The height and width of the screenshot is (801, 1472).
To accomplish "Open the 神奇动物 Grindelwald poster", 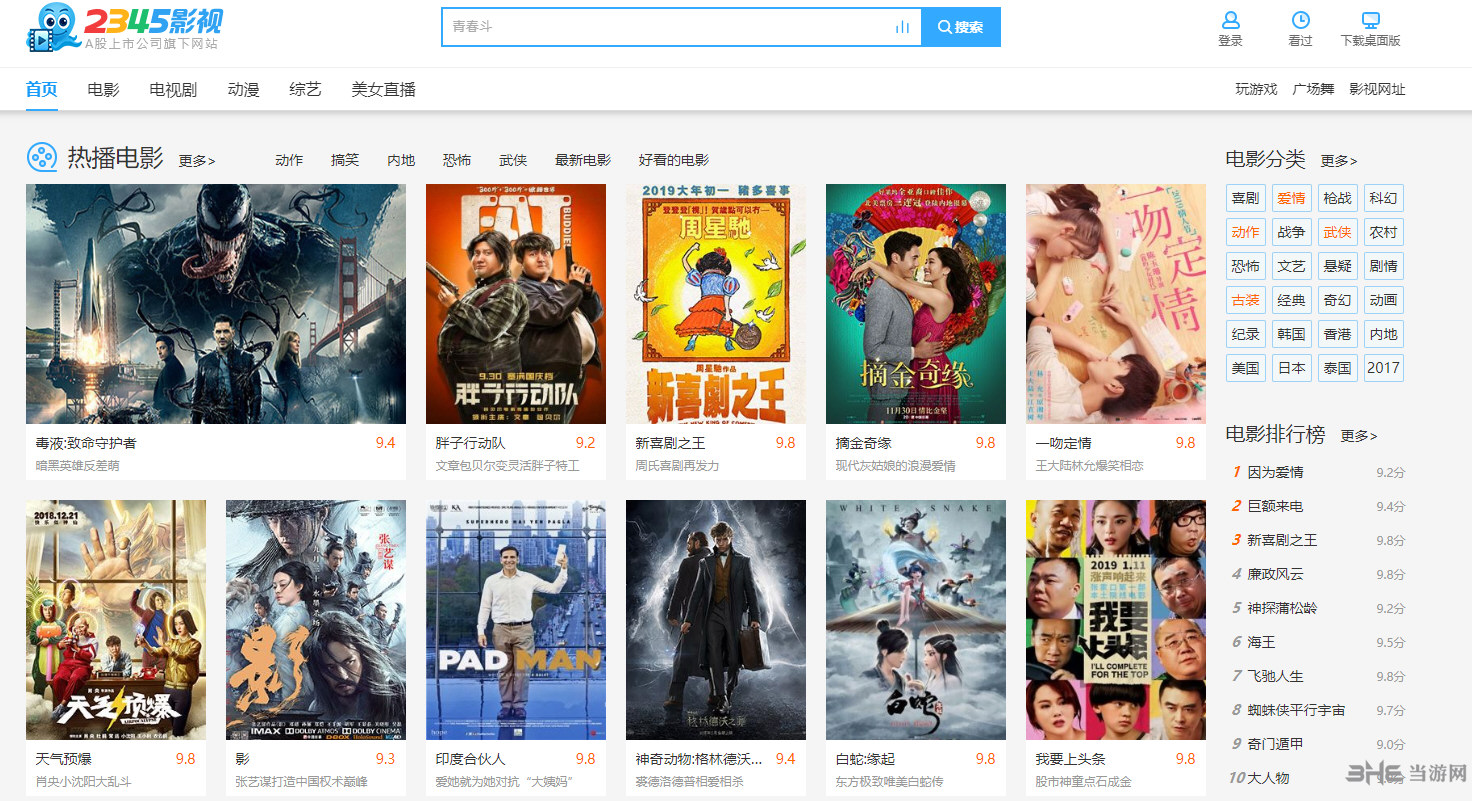I will [x=716, y=620].
